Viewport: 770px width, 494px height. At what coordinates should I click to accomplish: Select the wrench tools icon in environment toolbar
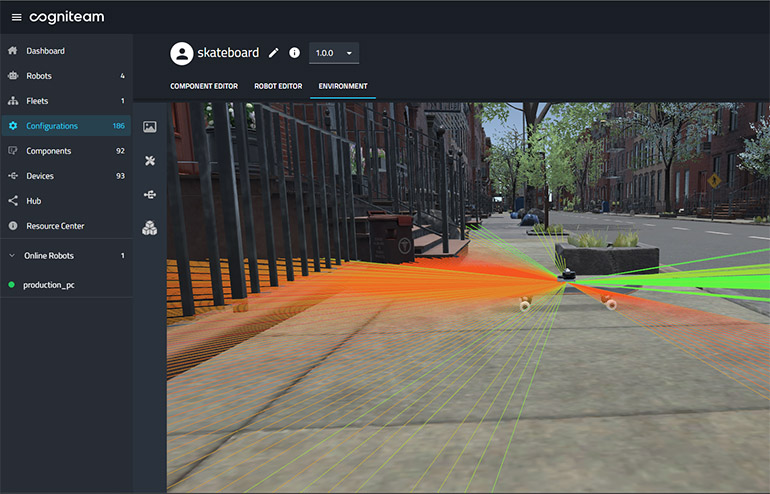(150, 161)
